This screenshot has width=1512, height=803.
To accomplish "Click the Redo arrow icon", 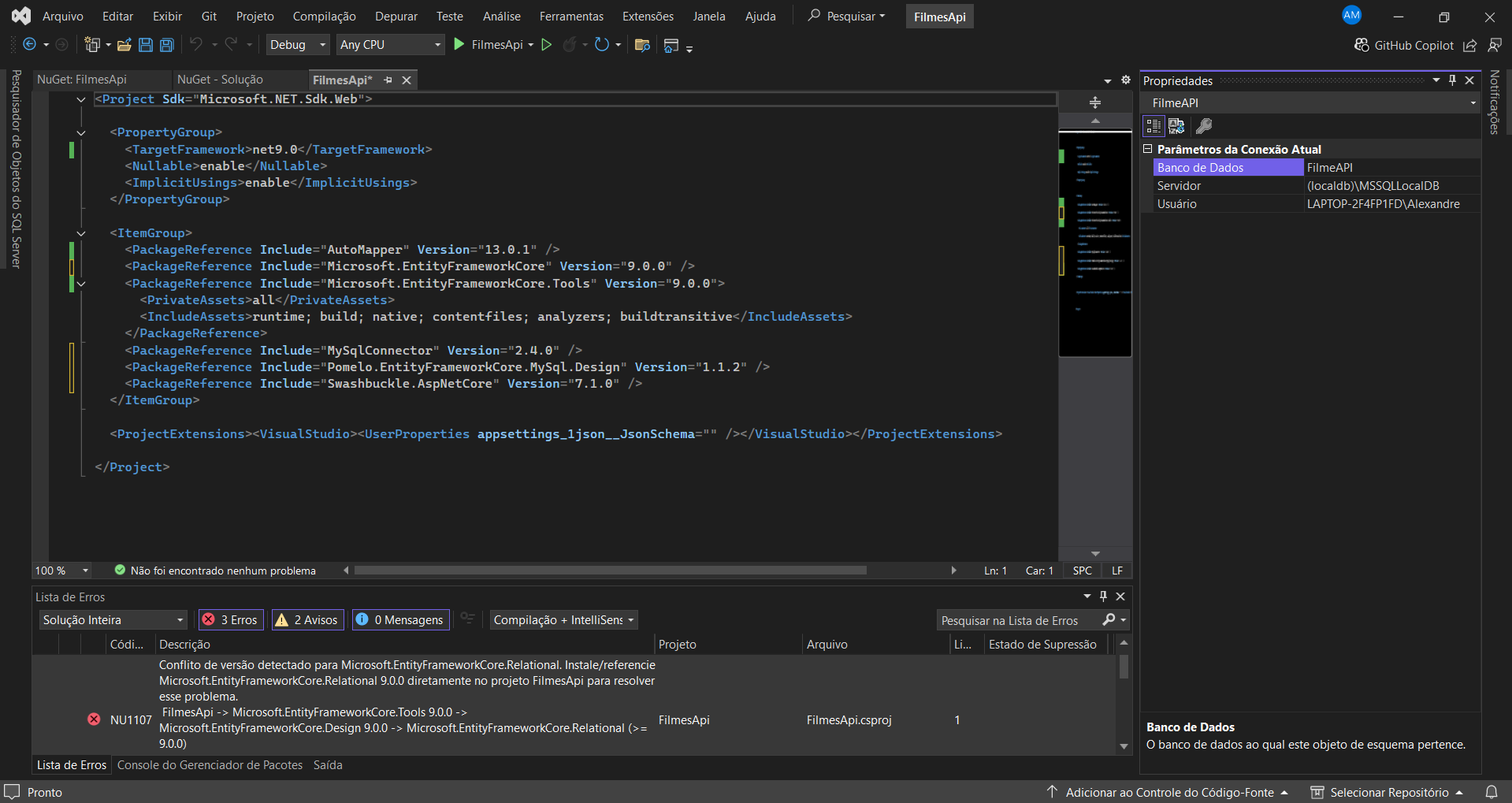I will pyautogui.click(x=231, y=44).
